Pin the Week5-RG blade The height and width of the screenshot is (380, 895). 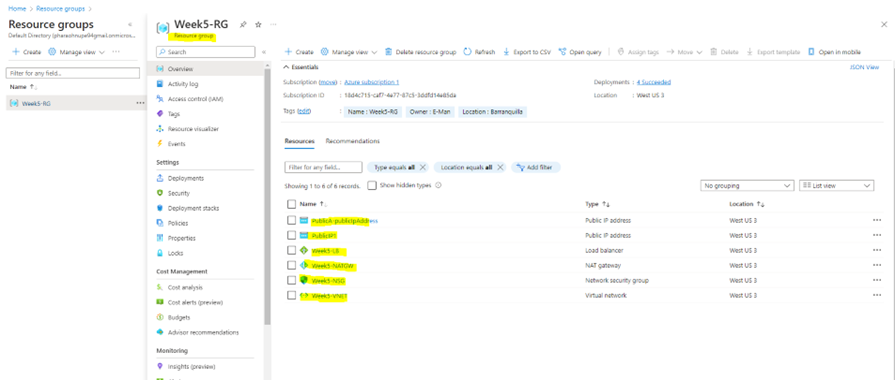243,25
